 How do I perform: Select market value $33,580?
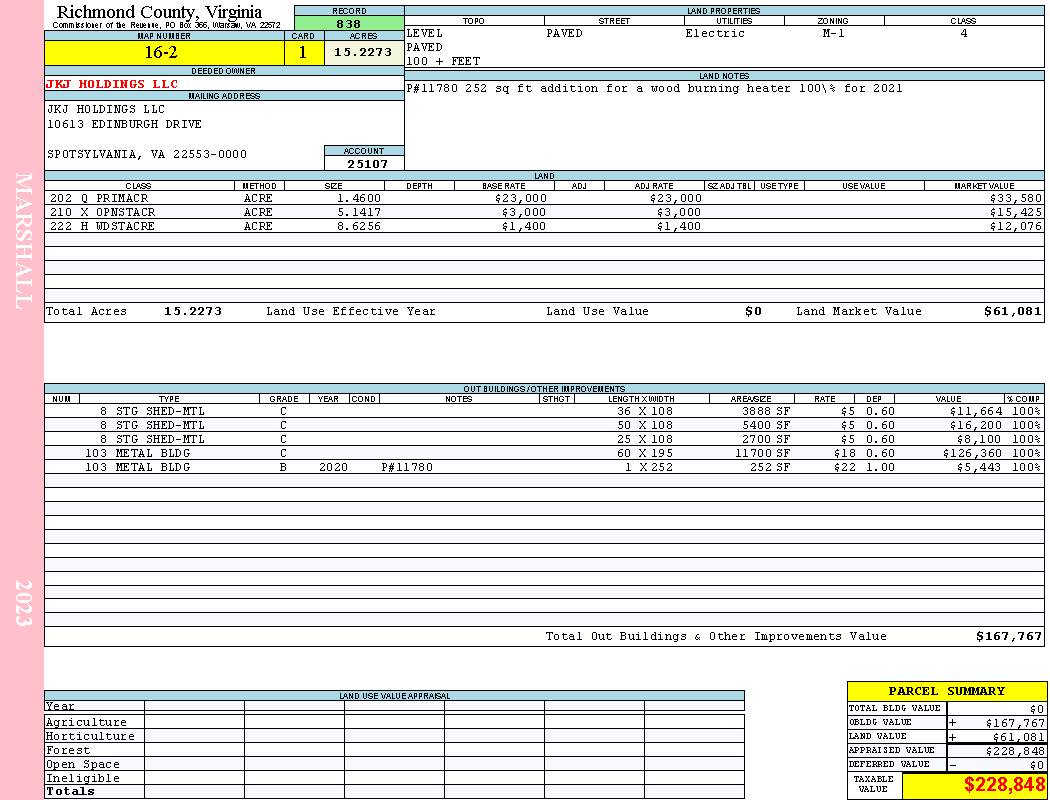[1016, 198]
